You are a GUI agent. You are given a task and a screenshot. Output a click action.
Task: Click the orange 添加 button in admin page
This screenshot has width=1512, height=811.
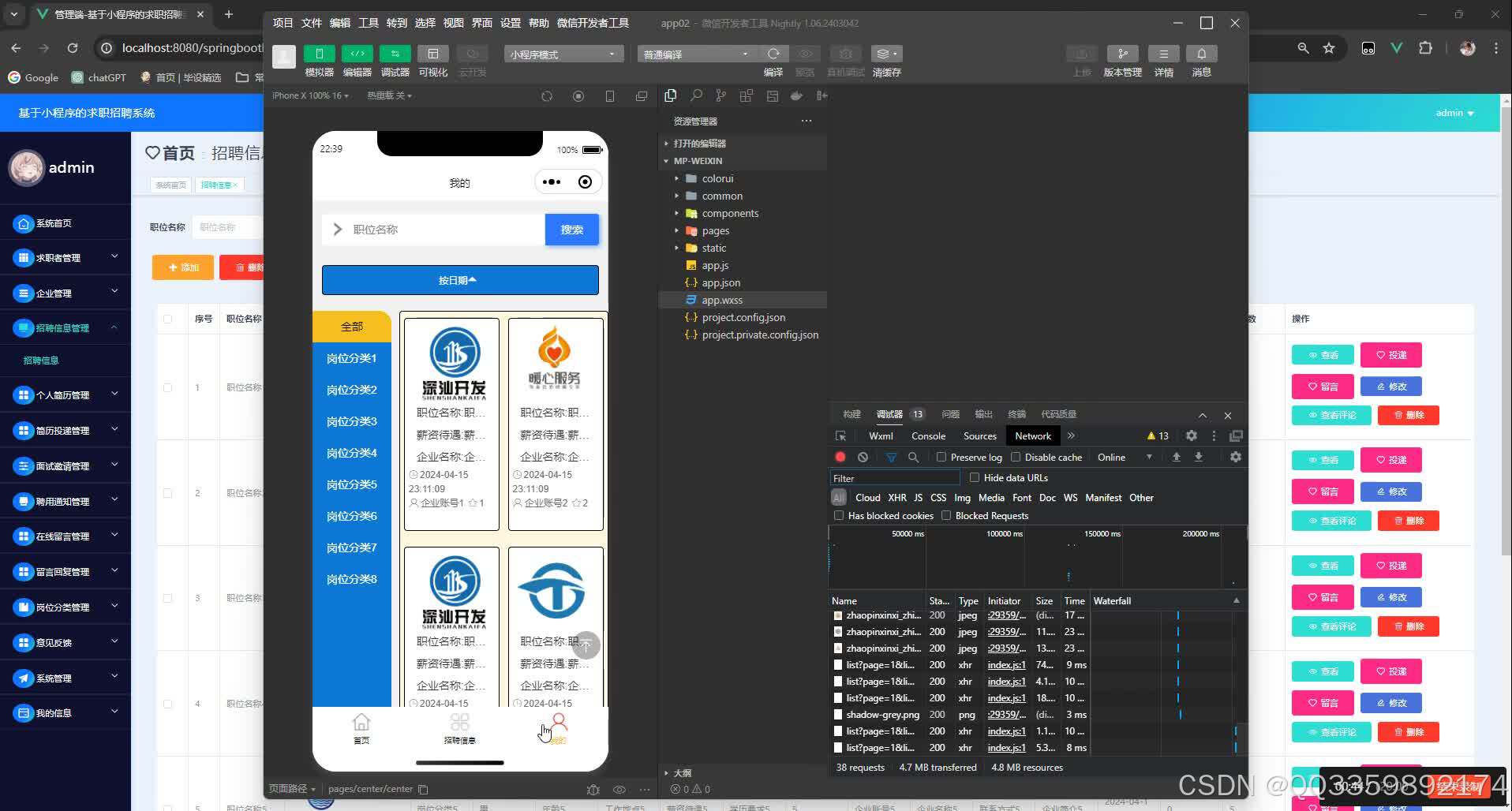(x=183, y=267)
